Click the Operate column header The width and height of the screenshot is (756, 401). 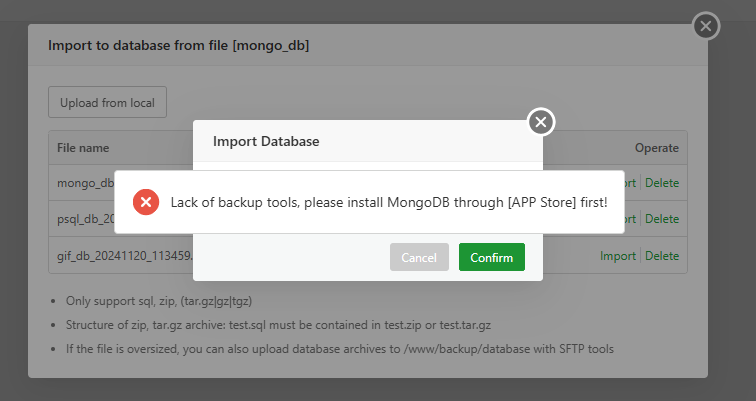pos(656,148)
